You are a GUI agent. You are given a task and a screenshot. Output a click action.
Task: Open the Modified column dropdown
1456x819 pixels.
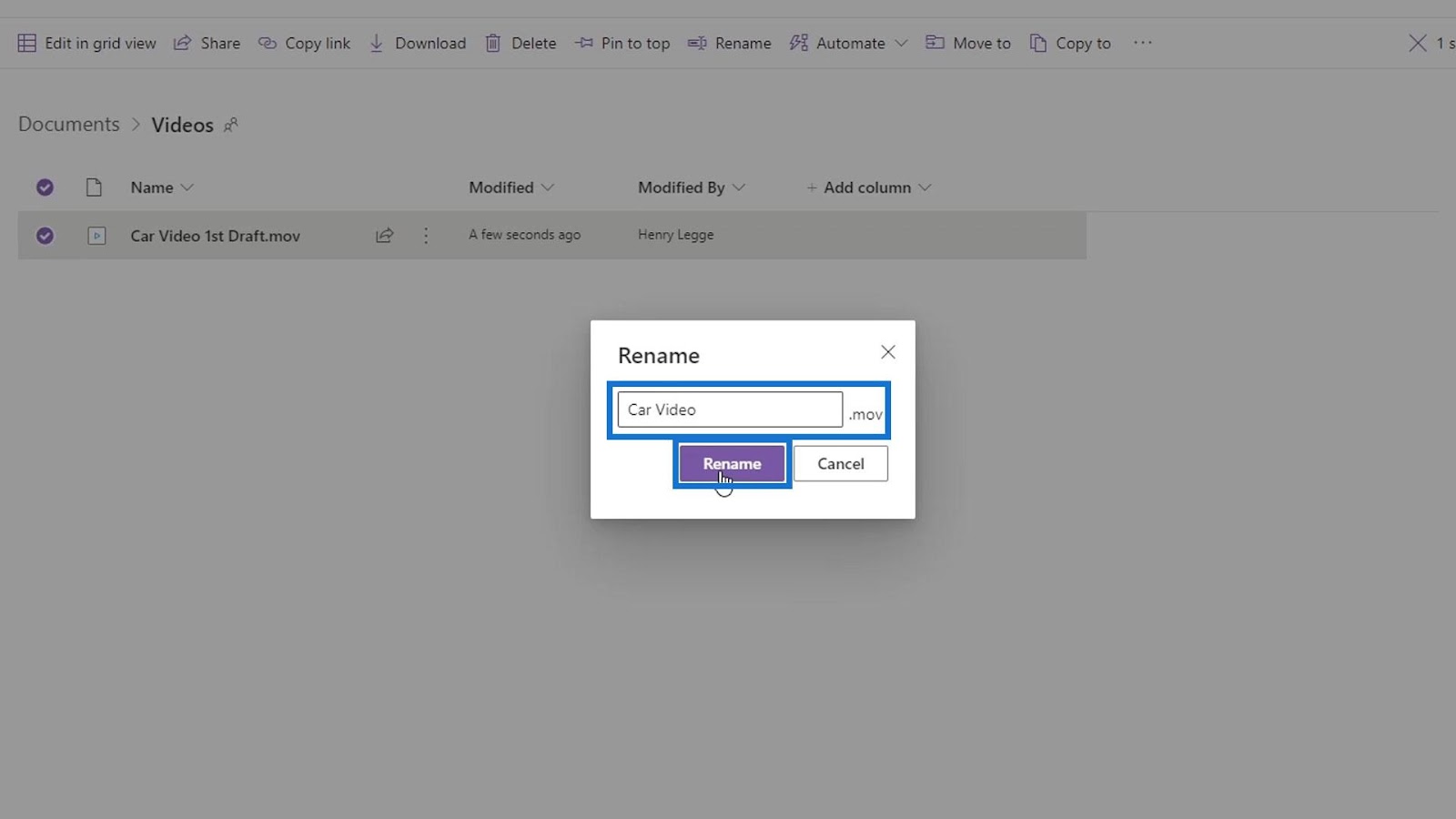click(511, 187)
